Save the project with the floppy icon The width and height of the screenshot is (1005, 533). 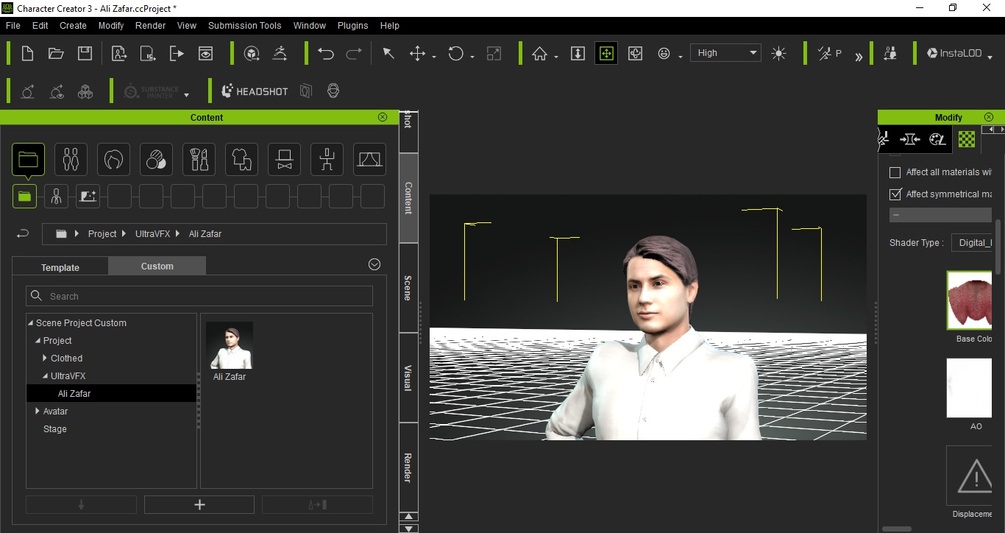click(x=85, y=53)
